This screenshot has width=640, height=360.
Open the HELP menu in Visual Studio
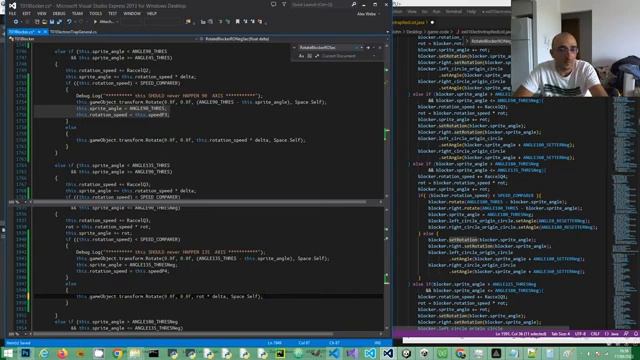(152, 13)
